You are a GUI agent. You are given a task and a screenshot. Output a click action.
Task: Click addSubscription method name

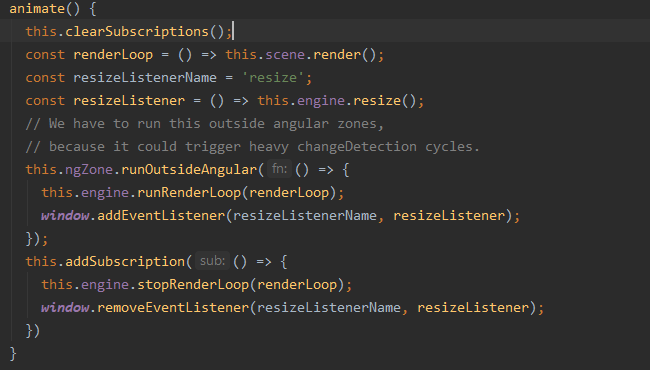click(125, 261)
